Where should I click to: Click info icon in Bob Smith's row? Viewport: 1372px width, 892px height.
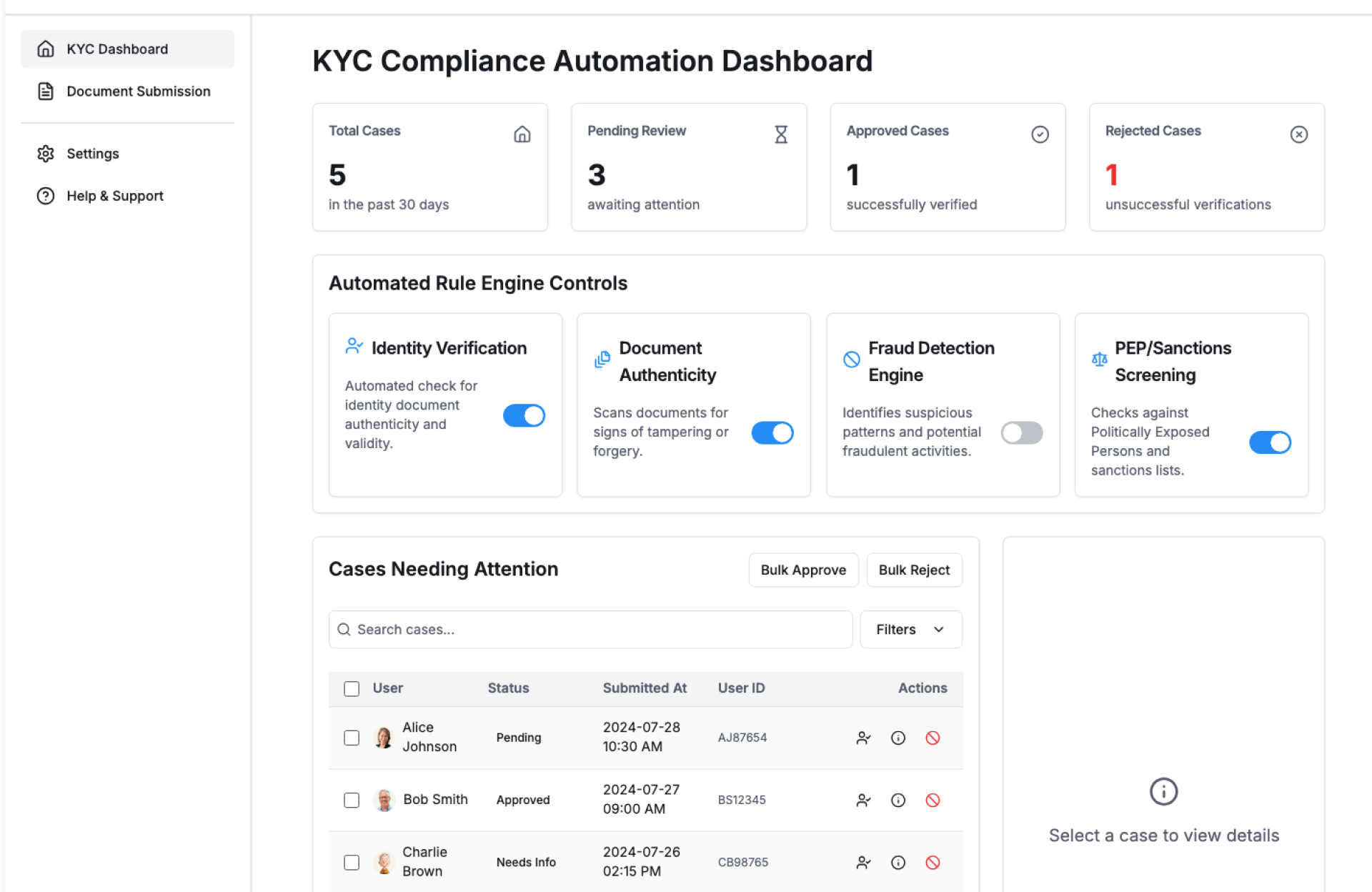(x=898, y=800)
